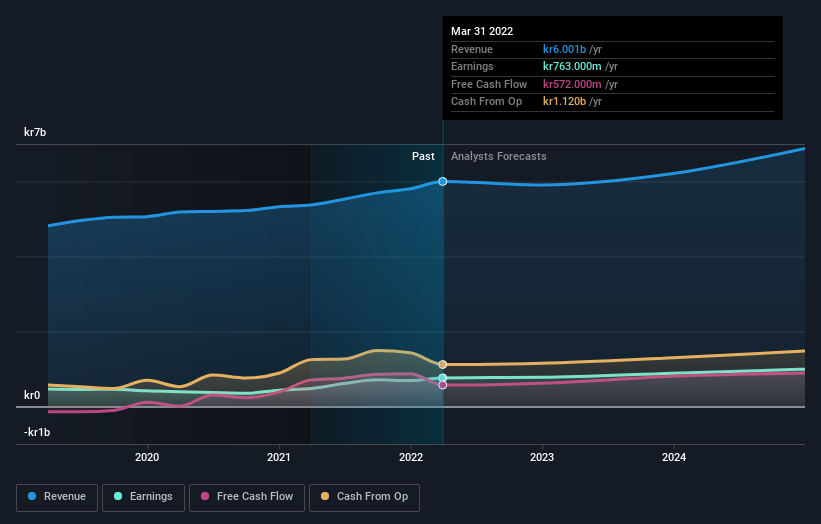Click the Earnings row label in tooltip
The image size is (821, 524).
(x=472, y=66)
